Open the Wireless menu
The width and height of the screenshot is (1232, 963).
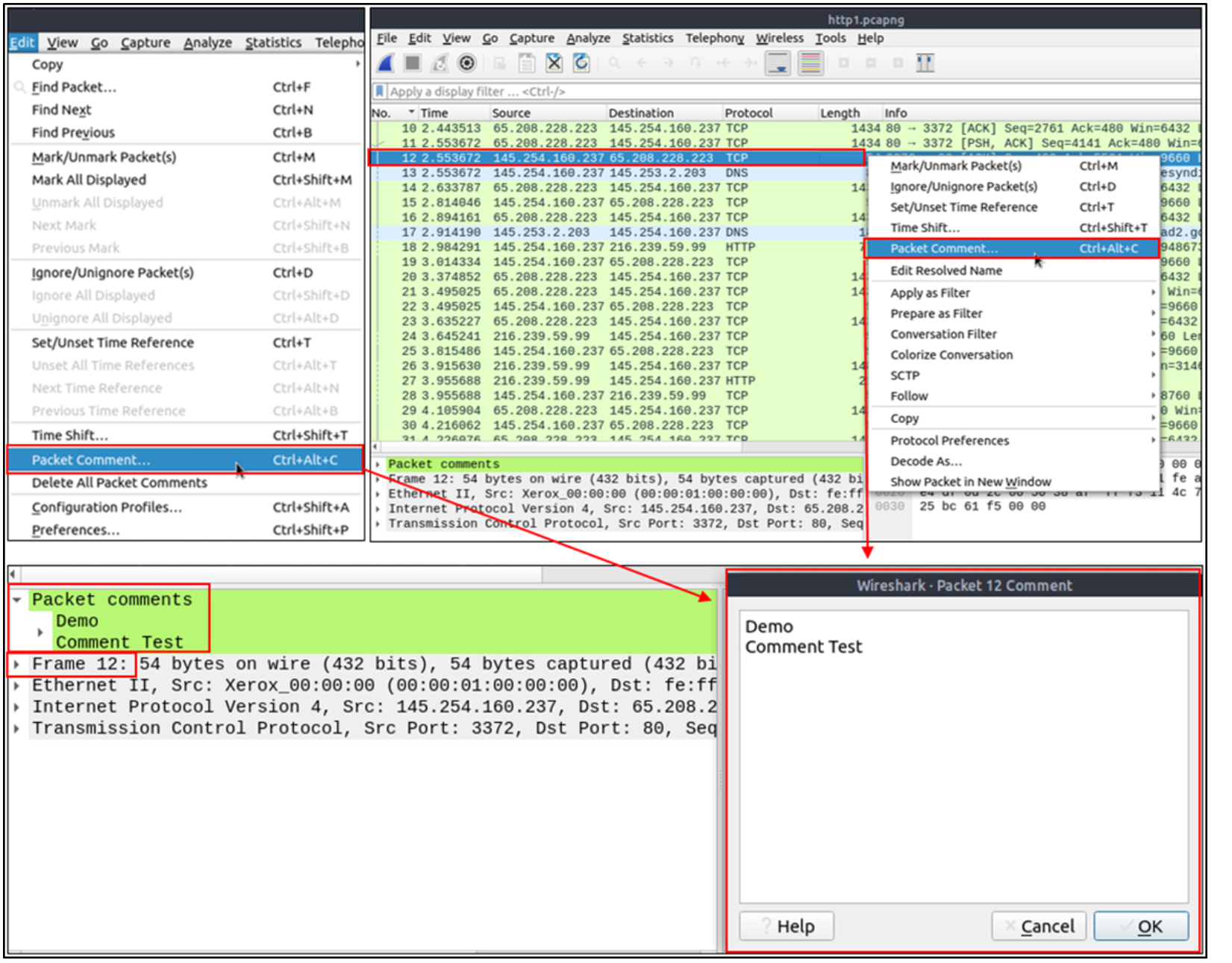point(780,38)
